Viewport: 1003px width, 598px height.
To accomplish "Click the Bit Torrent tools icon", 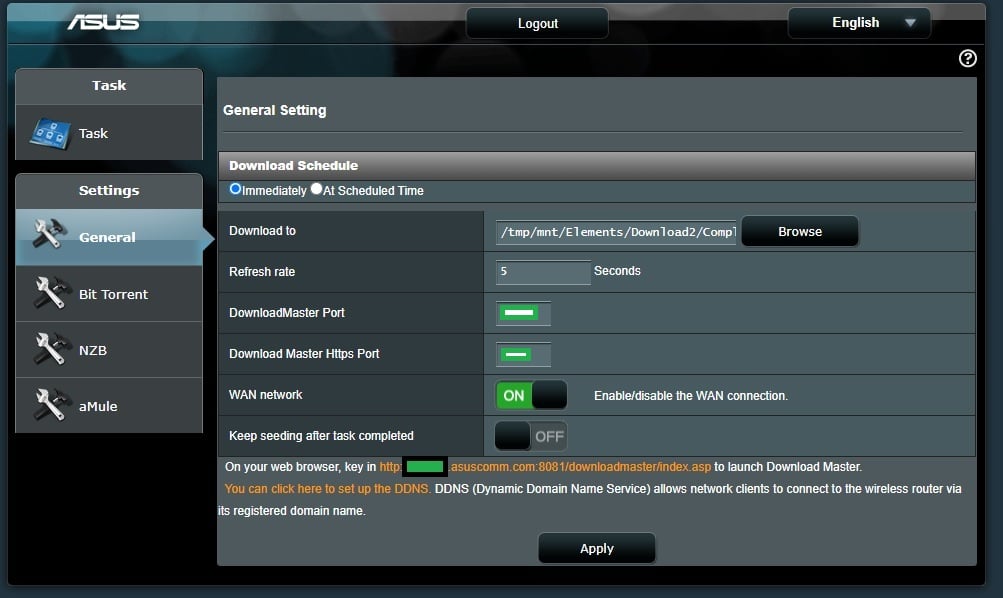I will (51, 293).
